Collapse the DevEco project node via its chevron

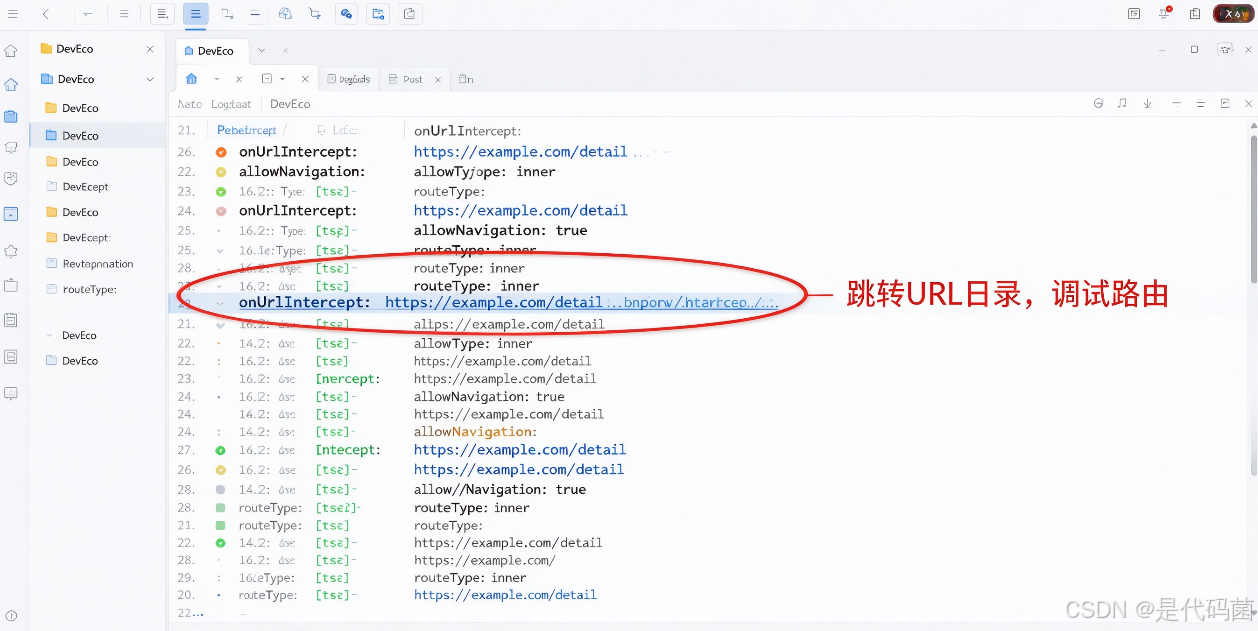click(150, 79)
